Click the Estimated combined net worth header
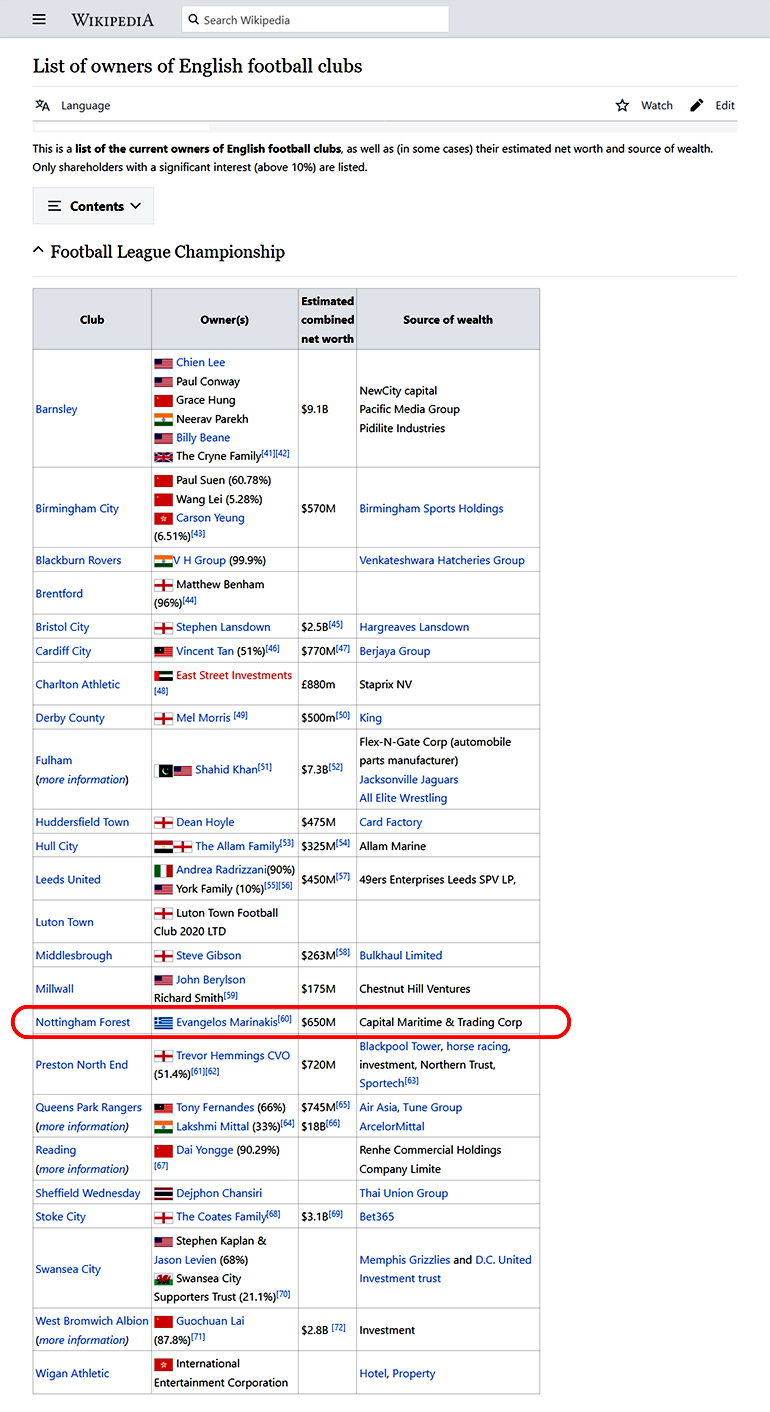Image resolution: width=770 pixels, height=1412 pixels. pyautogui.click(x=327, y=320)
